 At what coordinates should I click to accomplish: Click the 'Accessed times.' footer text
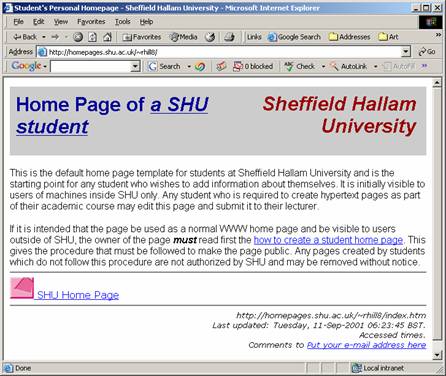[392, 335]
